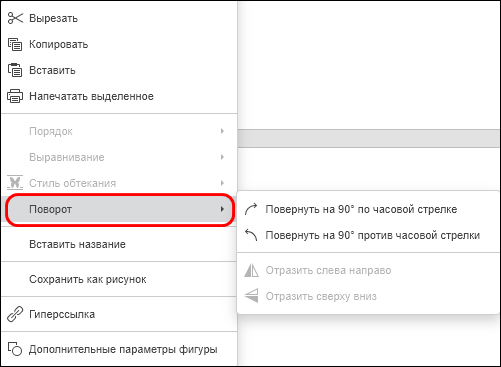The width and height of the screenshot is (501, 367).
Task: Click the printer icon for Напечатать выделенное
Action: pos(15,96)
